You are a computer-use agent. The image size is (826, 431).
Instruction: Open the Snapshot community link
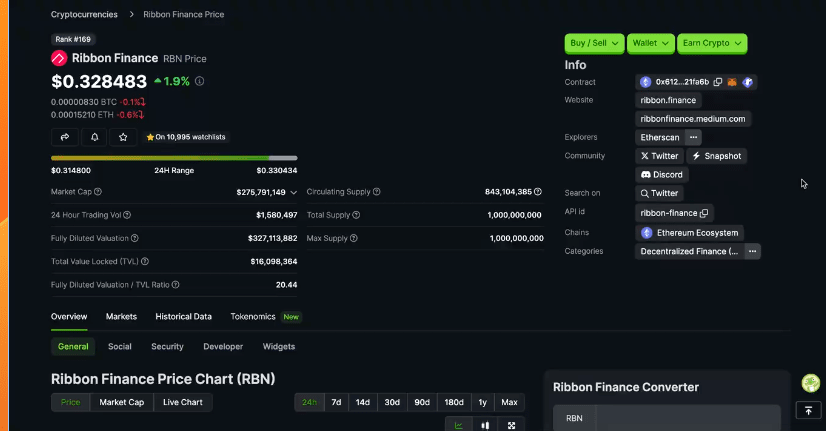point(716,156)
